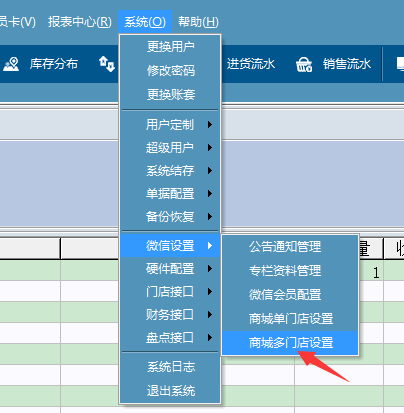This screenshot has height=413, width=404.
Task: Click 修改密码 menu entry
Action: pos(170,71)
